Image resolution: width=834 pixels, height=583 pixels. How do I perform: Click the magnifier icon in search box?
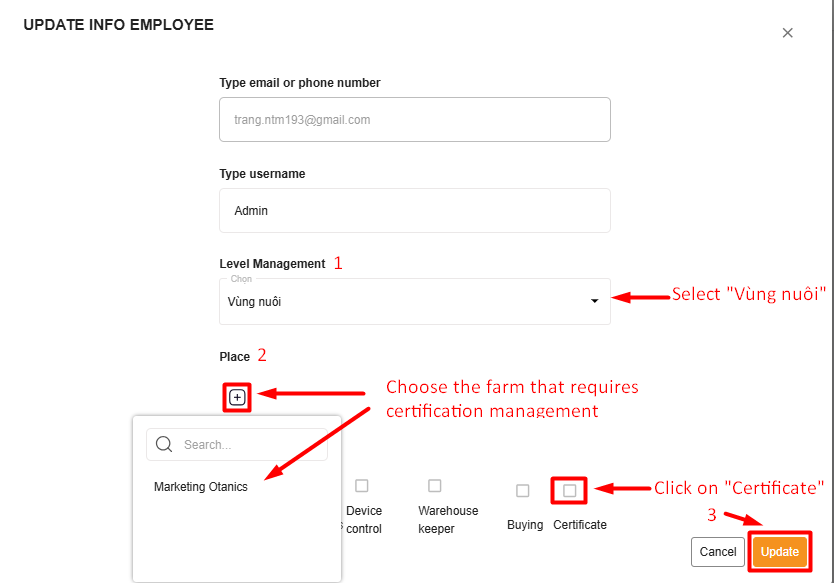pyautogui.click(x=164, y=445)
